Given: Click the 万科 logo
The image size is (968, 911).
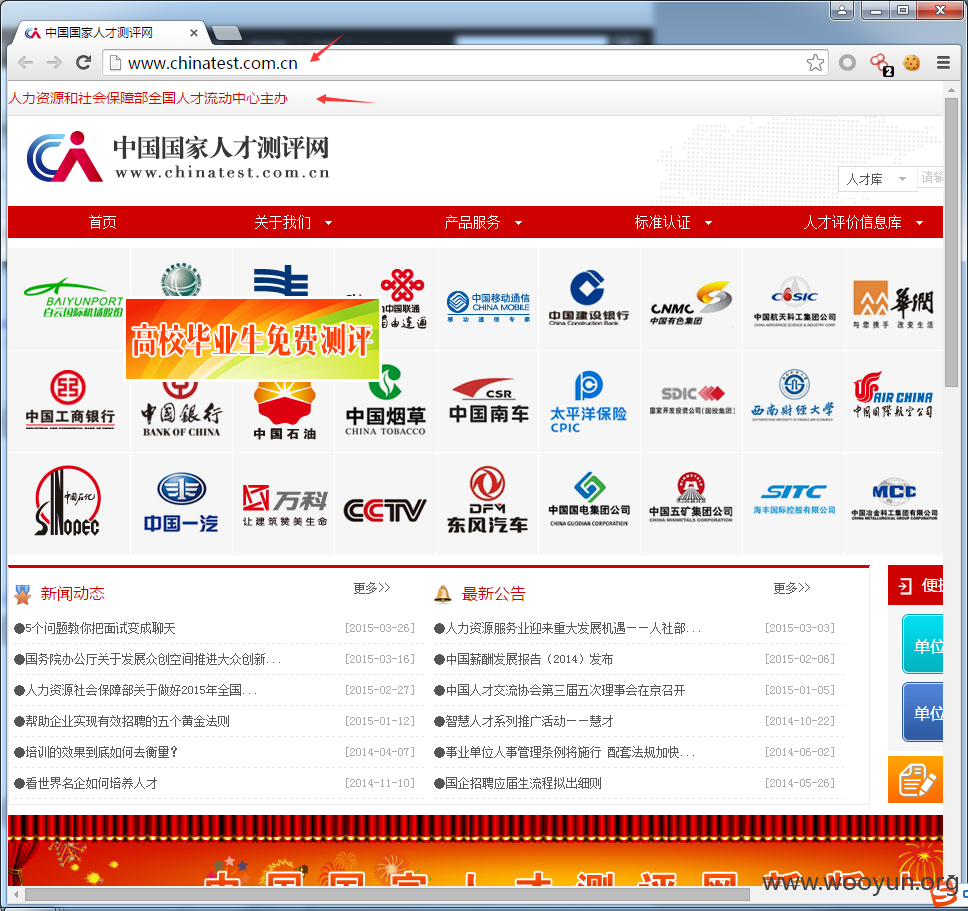Looking at the screenshot, I should (285, 505).
